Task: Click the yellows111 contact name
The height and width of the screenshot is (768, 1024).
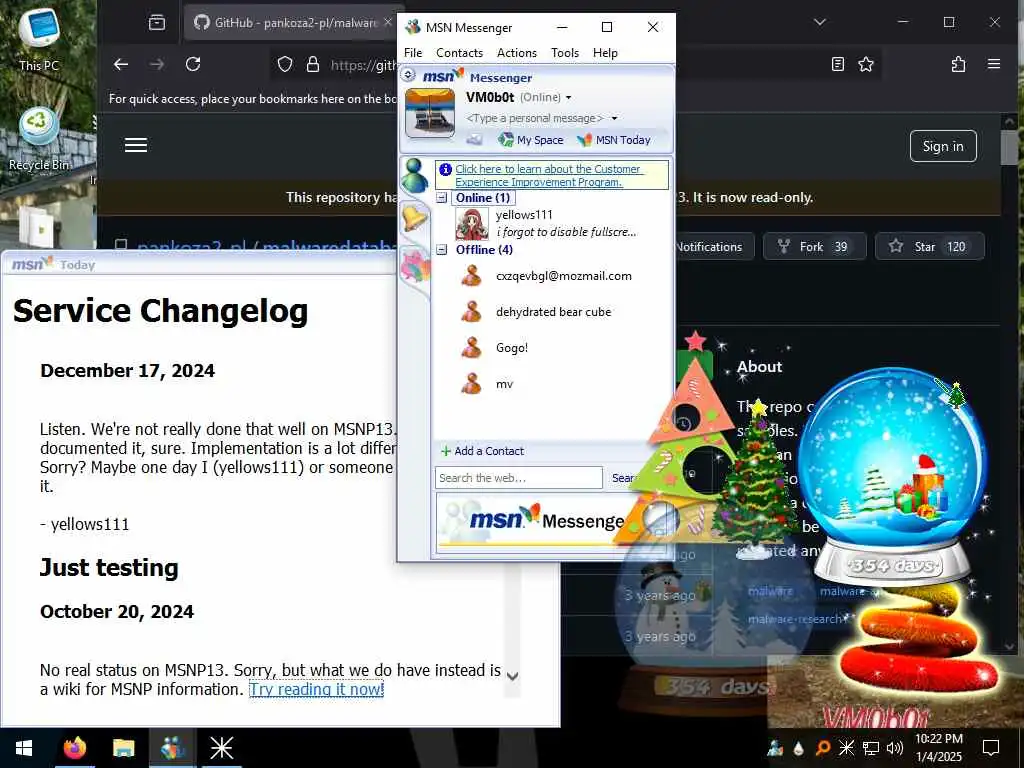Action: pos(524,215)
